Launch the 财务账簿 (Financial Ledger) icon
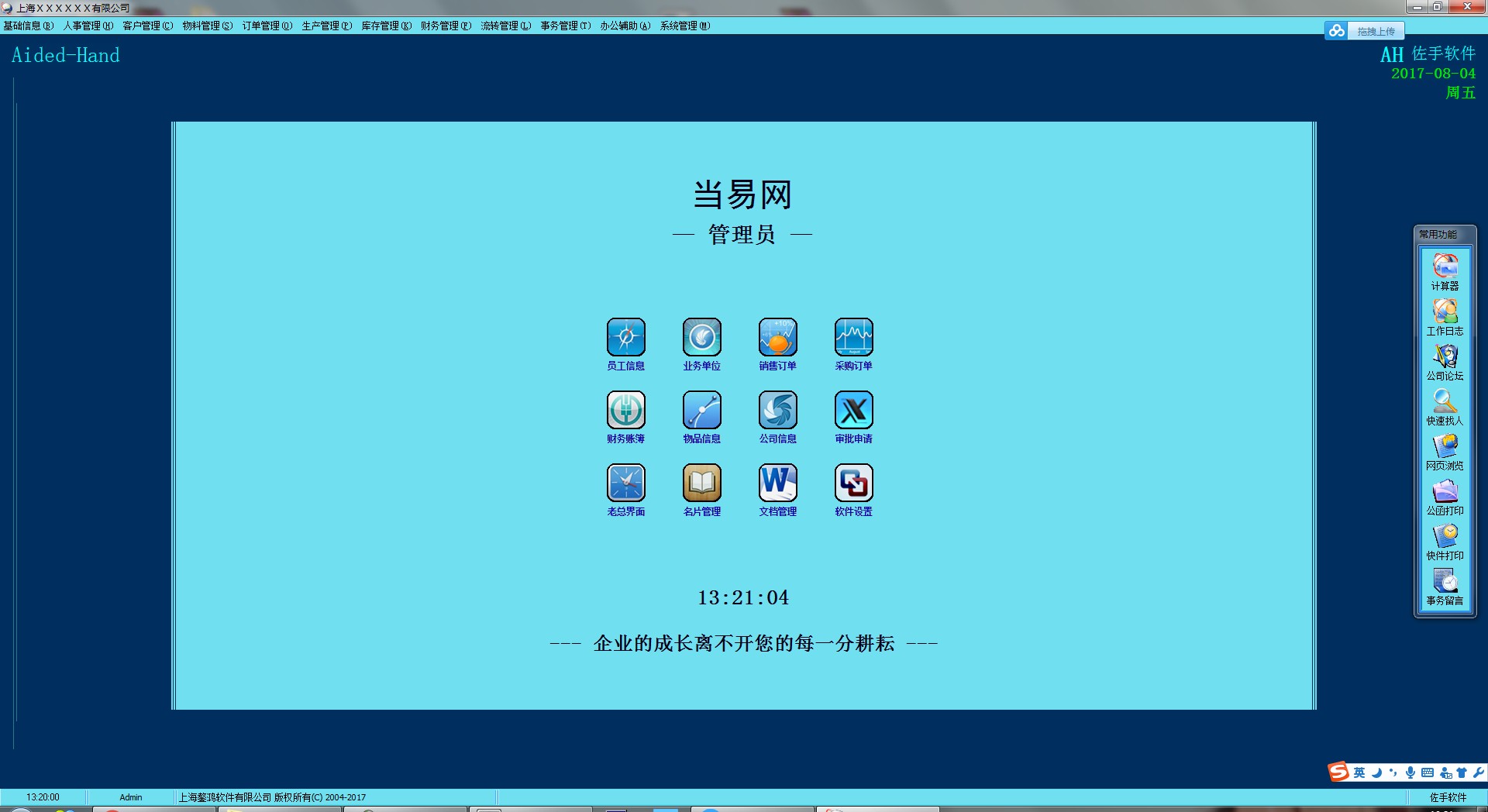1488x812 pixels. (625, 409)
